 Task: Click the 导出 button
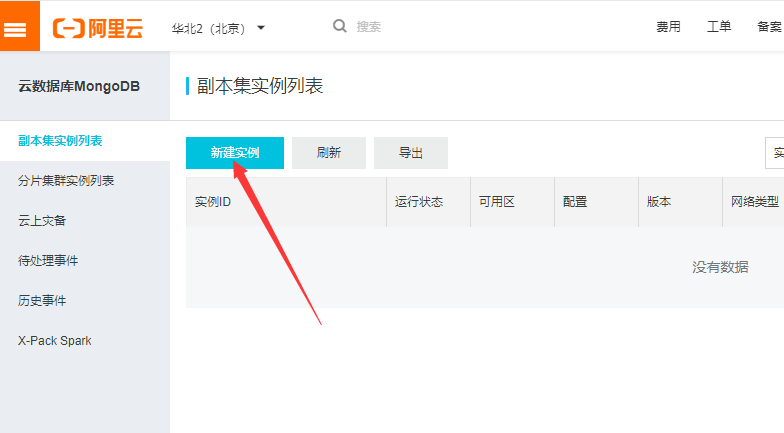click(411, 153)
